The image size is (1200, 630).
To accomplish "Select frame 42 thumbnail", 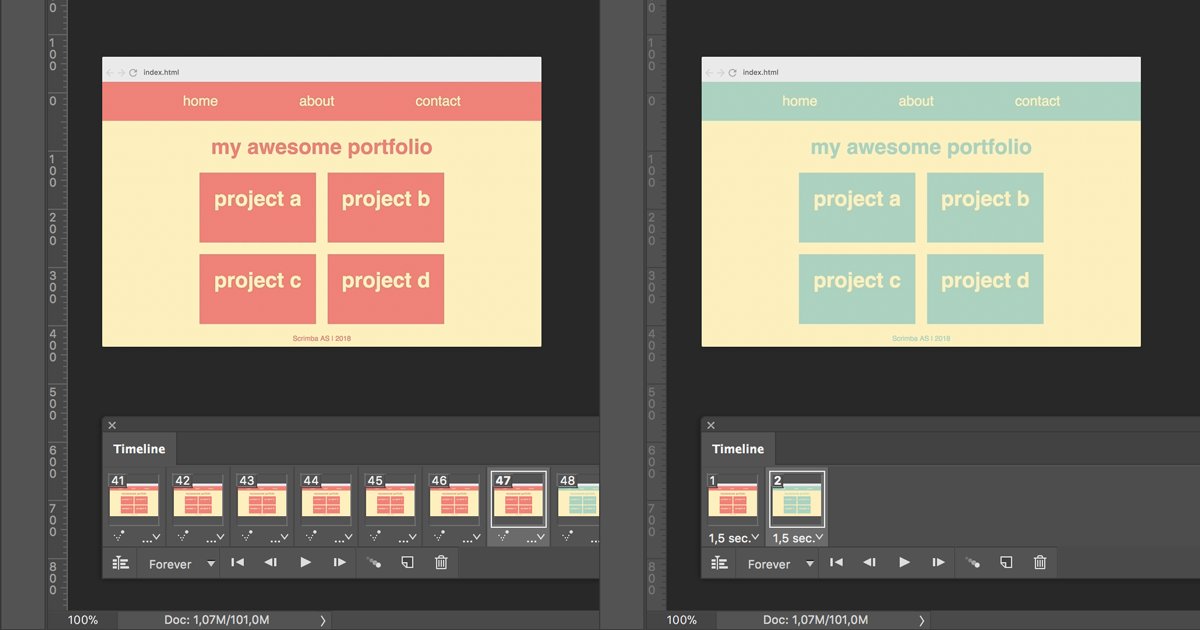I will 198,498.
